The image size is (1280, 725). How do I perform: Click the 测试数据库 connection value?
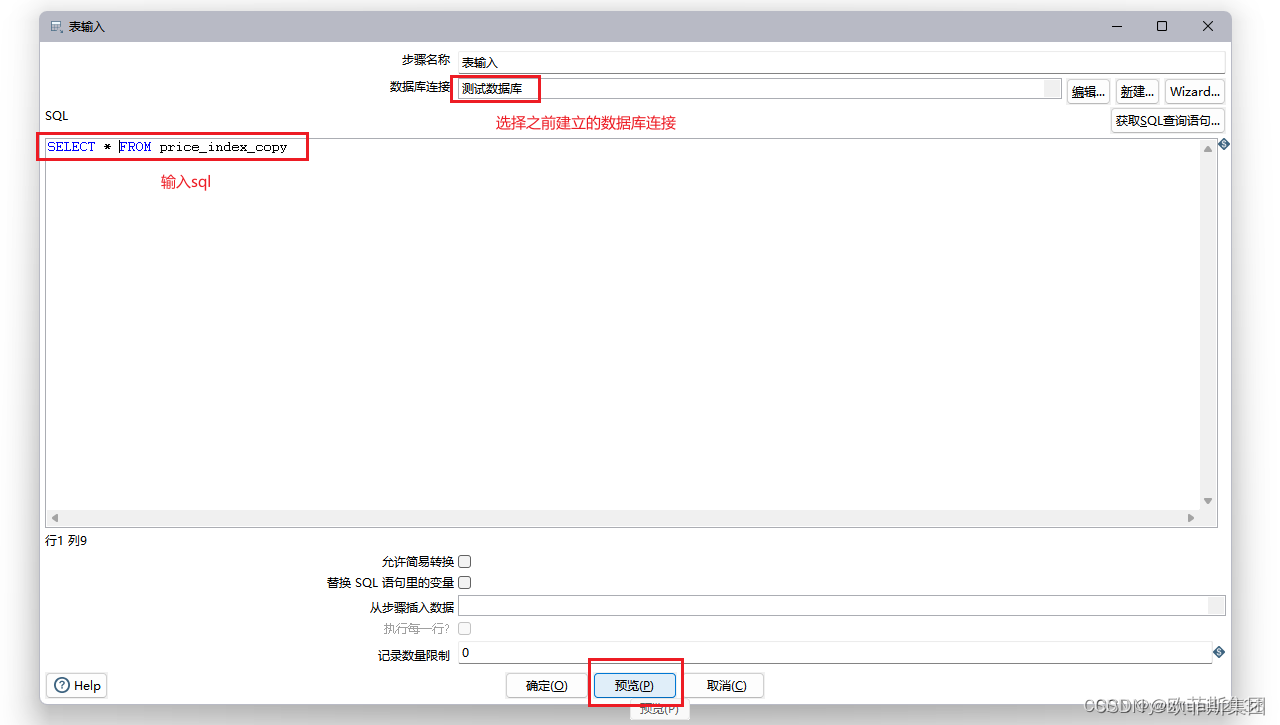(x=492, y=89)
